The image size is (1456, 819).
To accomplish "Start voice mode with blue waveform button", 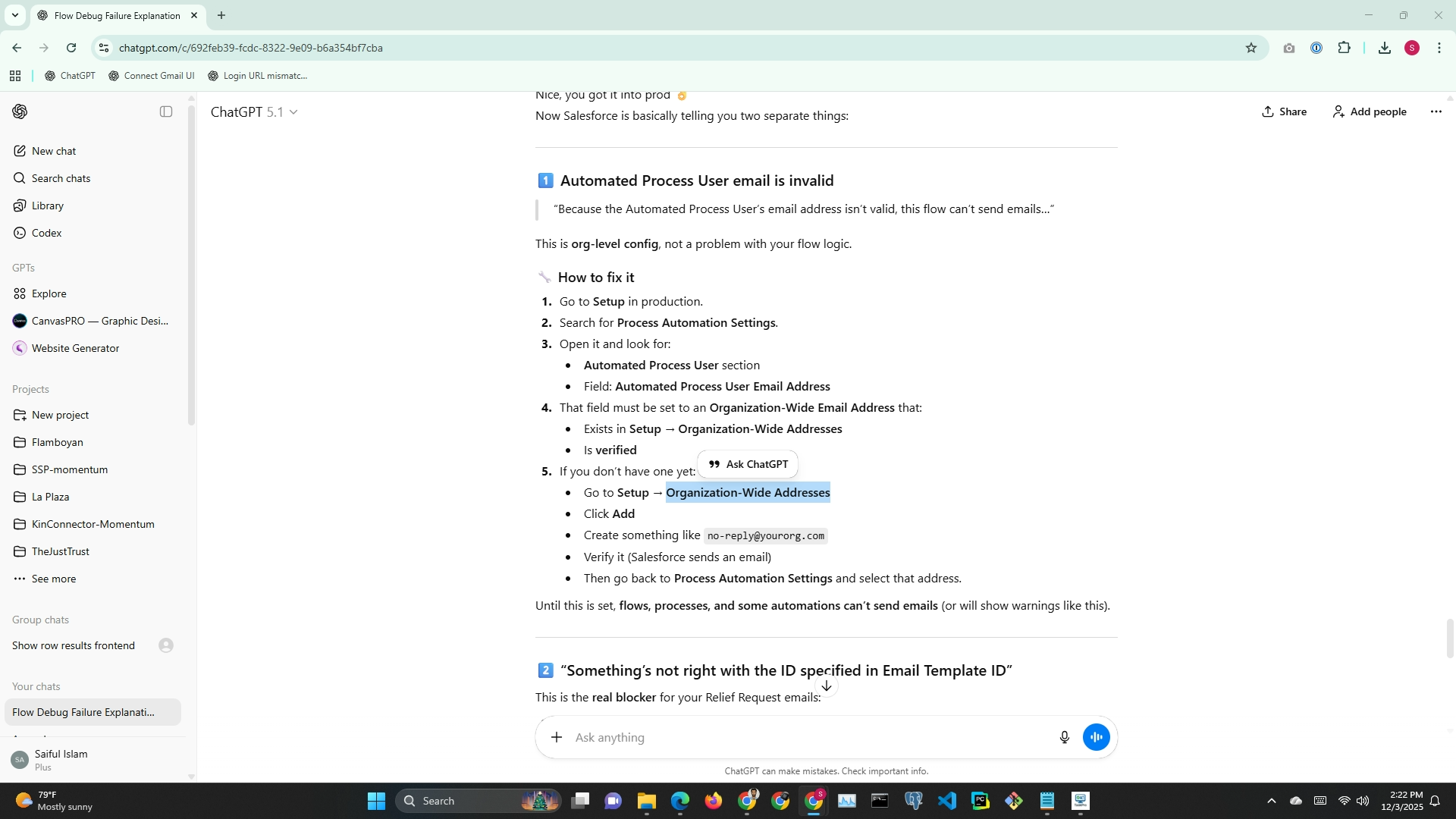I will pos(1096,737).
